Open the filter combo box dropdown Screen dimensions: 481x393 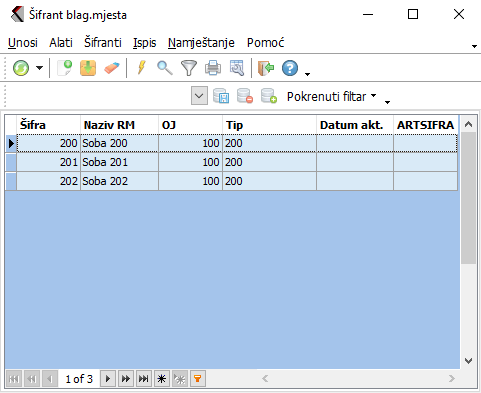pyautogui.click(x=199, y=96)
